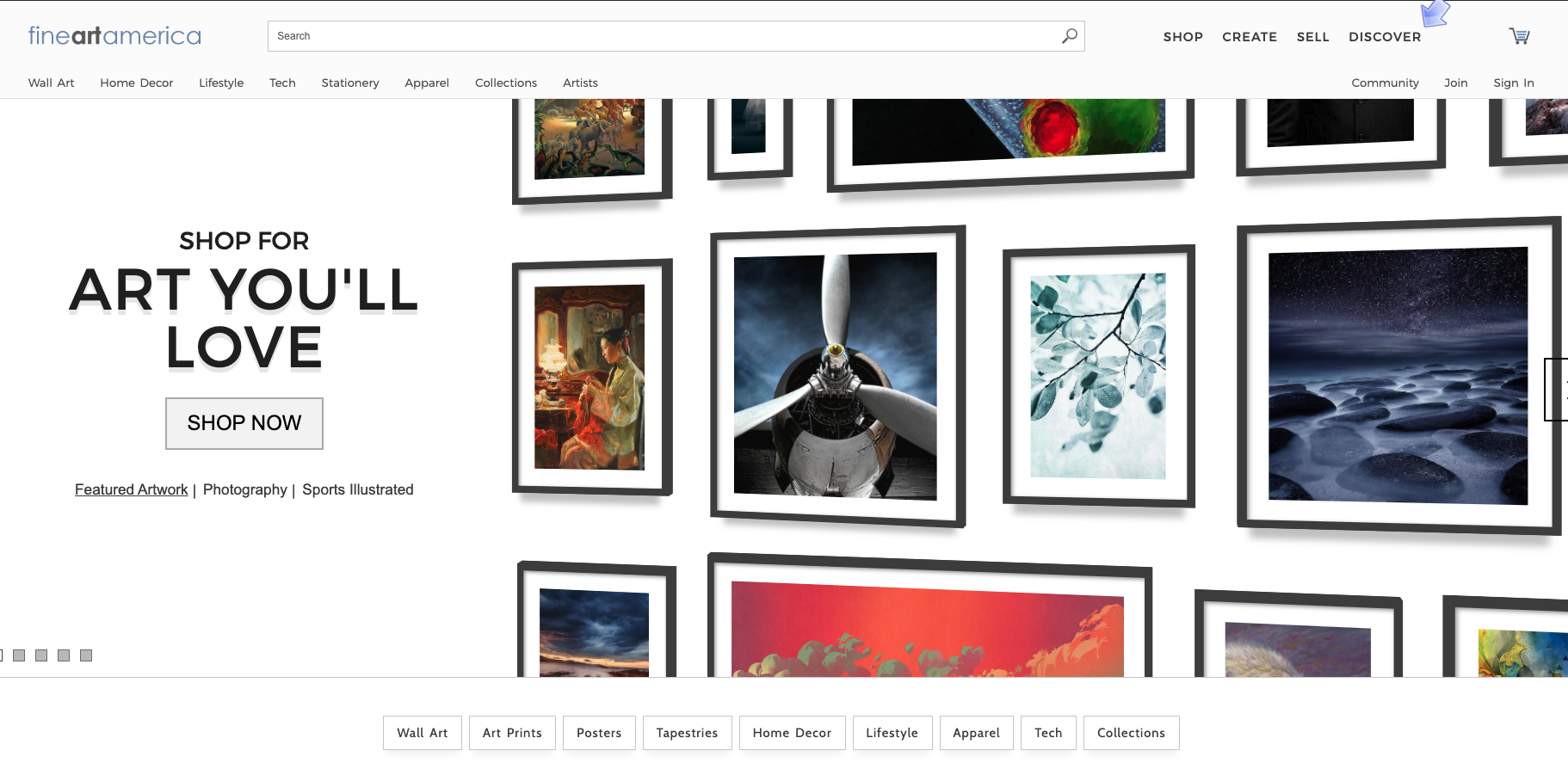The width and height of the screenshot is (1568, 775).
Task: Click the Apparel button below banner
Action: point(977,733)
